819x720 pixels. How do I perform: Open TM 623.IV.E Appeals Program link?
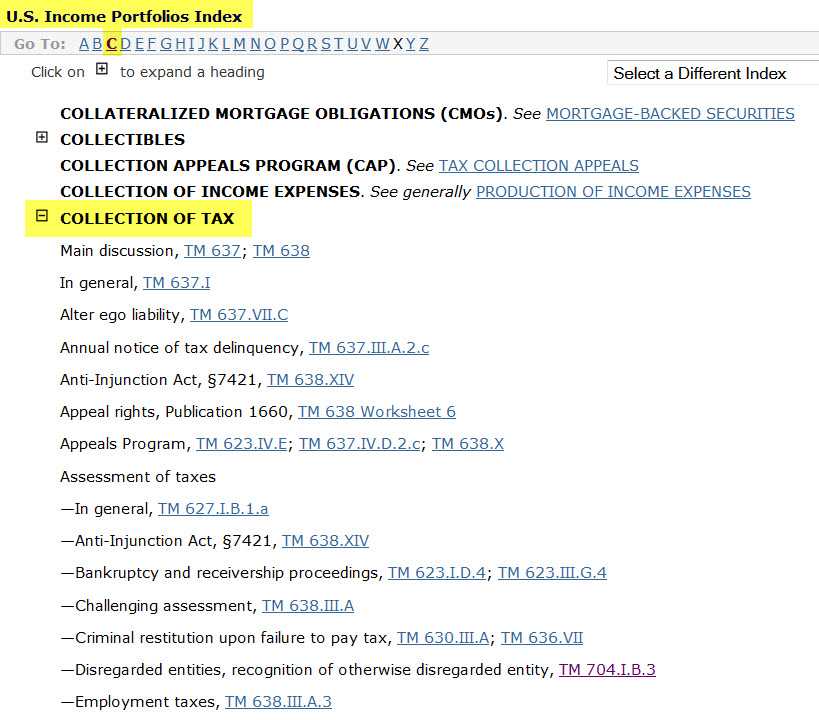(241, 444)
